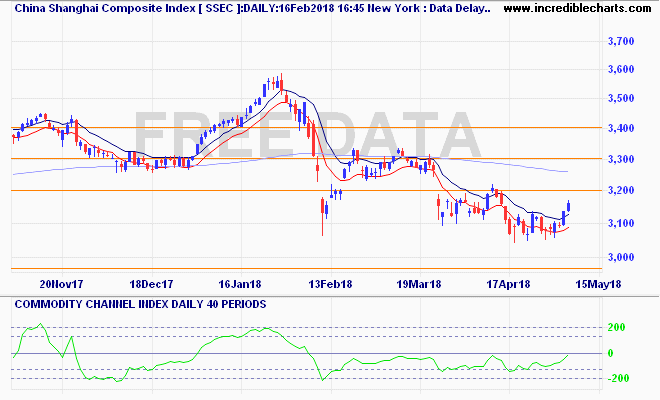The image size is (660, 400).
Task: Click the 16Jan18 date label
Action: tap(240, 284)
